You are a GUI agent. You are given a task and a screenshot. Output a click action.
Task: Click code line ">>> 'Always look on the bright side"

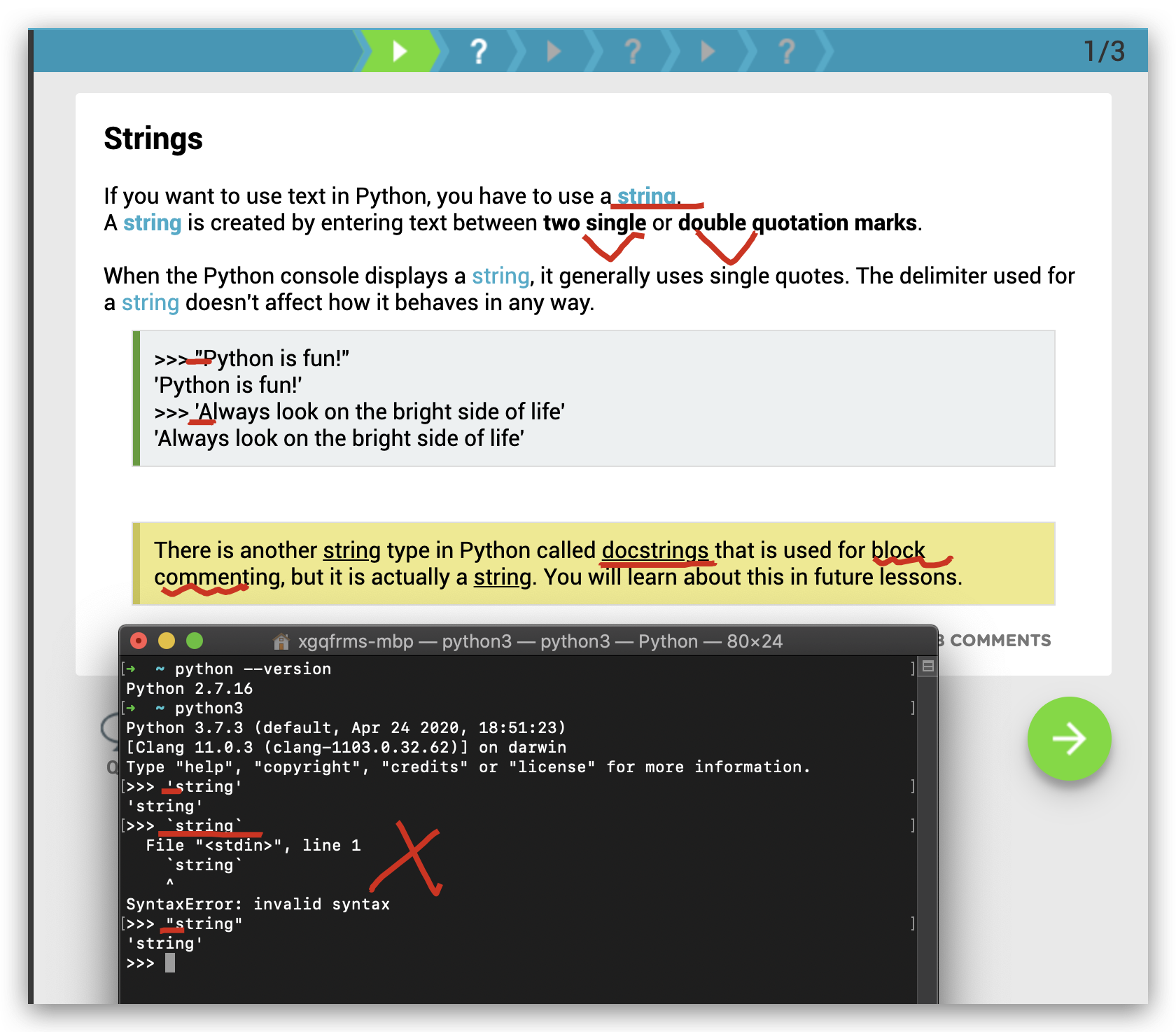pos(360,412)
